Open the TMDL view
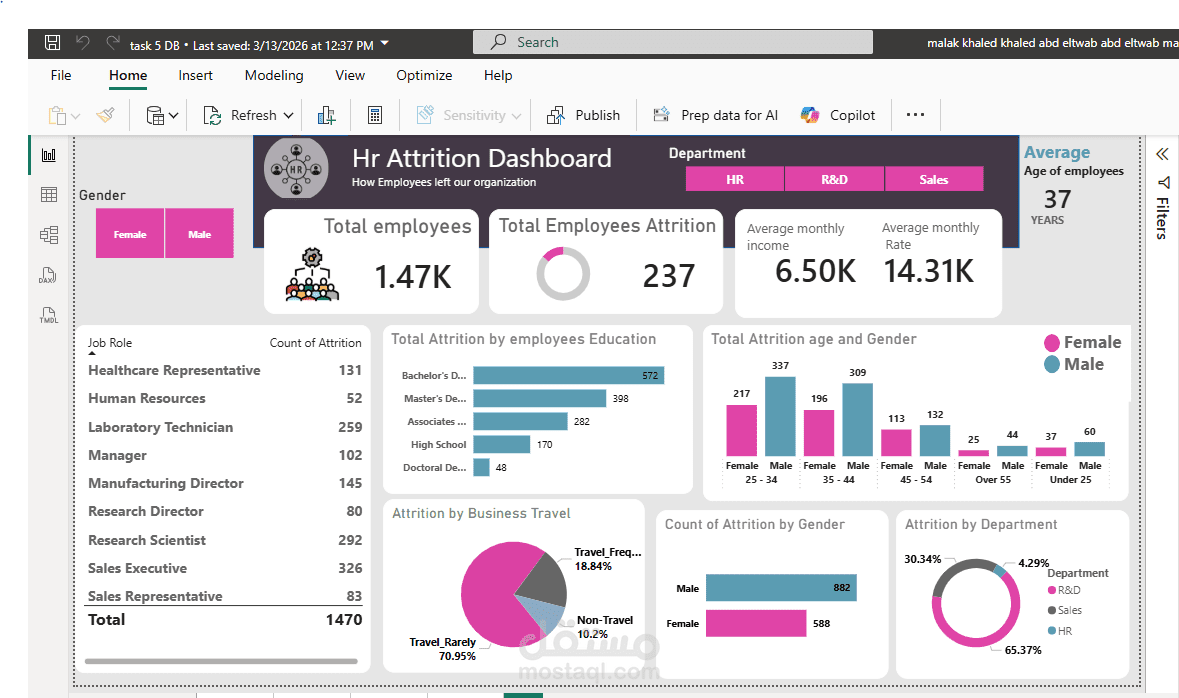Screen dimensions: 1179x698 pos(47,315)
